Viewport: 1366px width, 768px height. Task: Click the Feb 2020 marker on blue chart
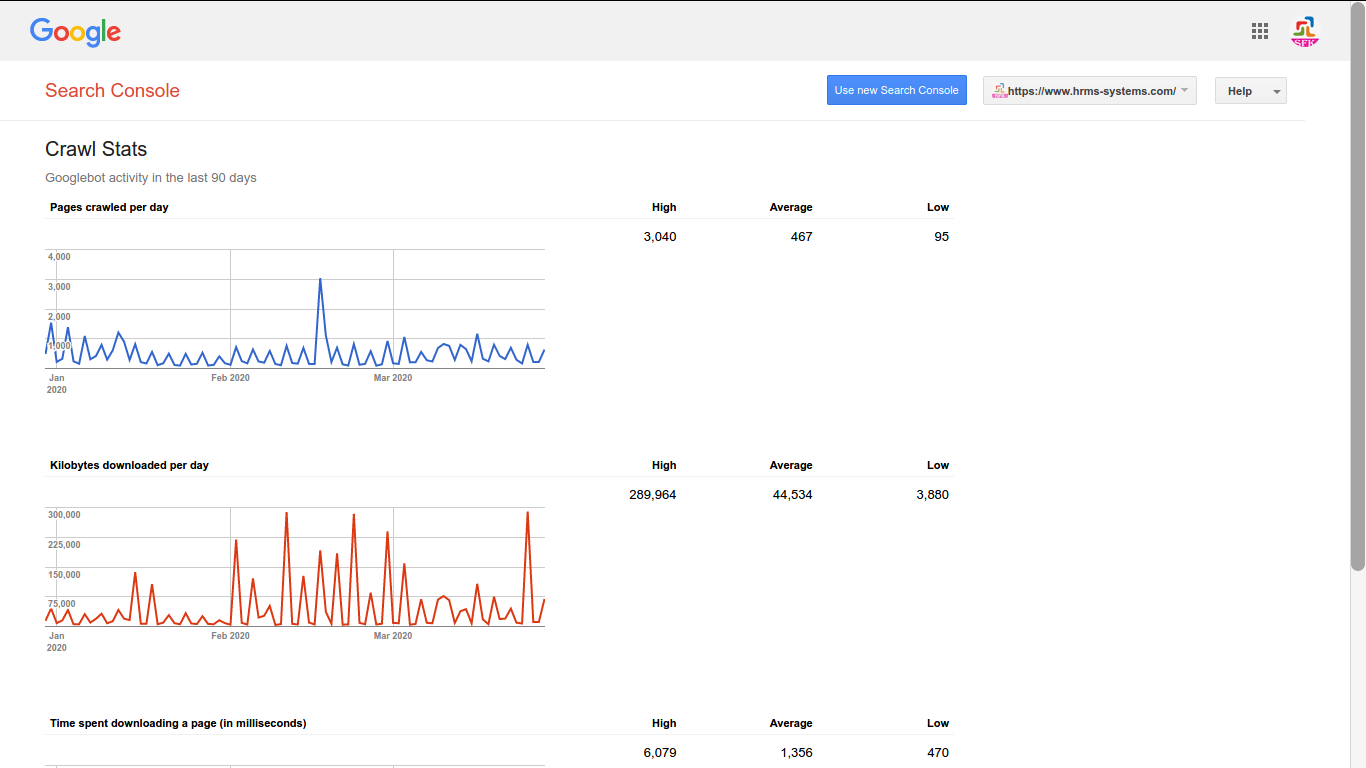point(230,378)
